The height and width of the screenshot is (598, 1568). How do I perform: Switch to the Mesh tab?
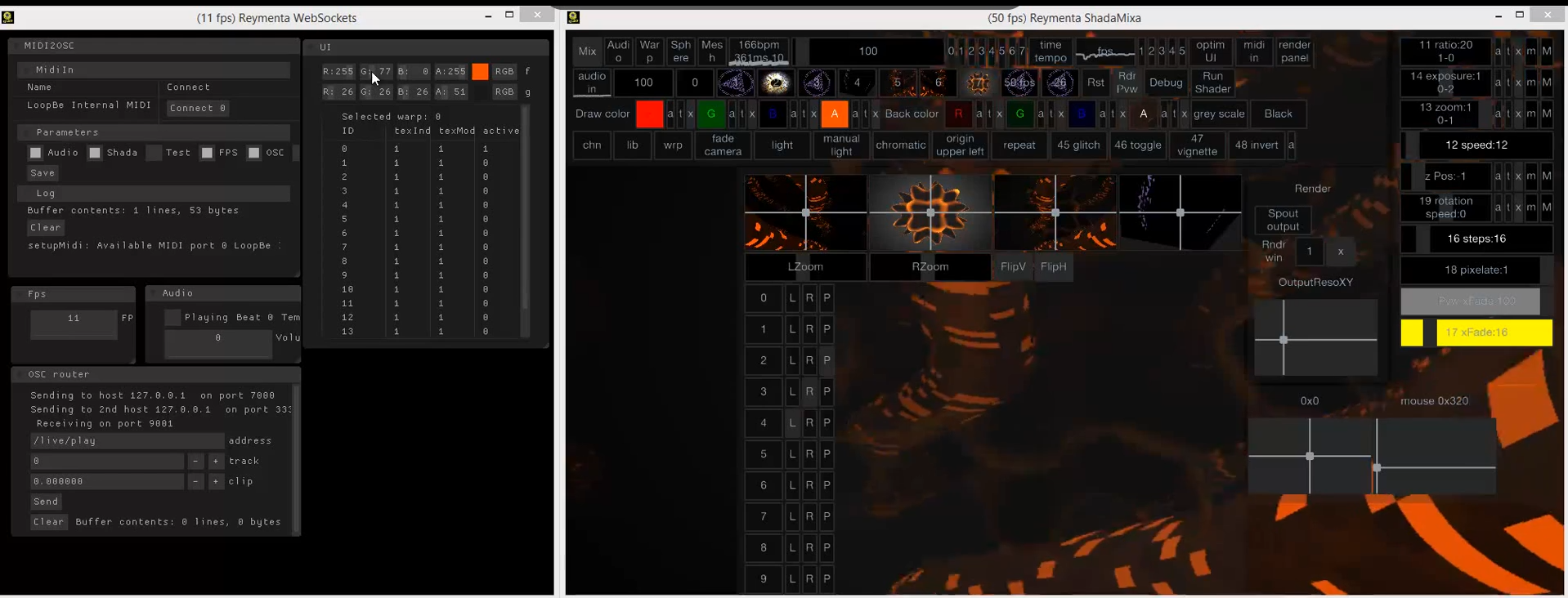pos(711,51)
